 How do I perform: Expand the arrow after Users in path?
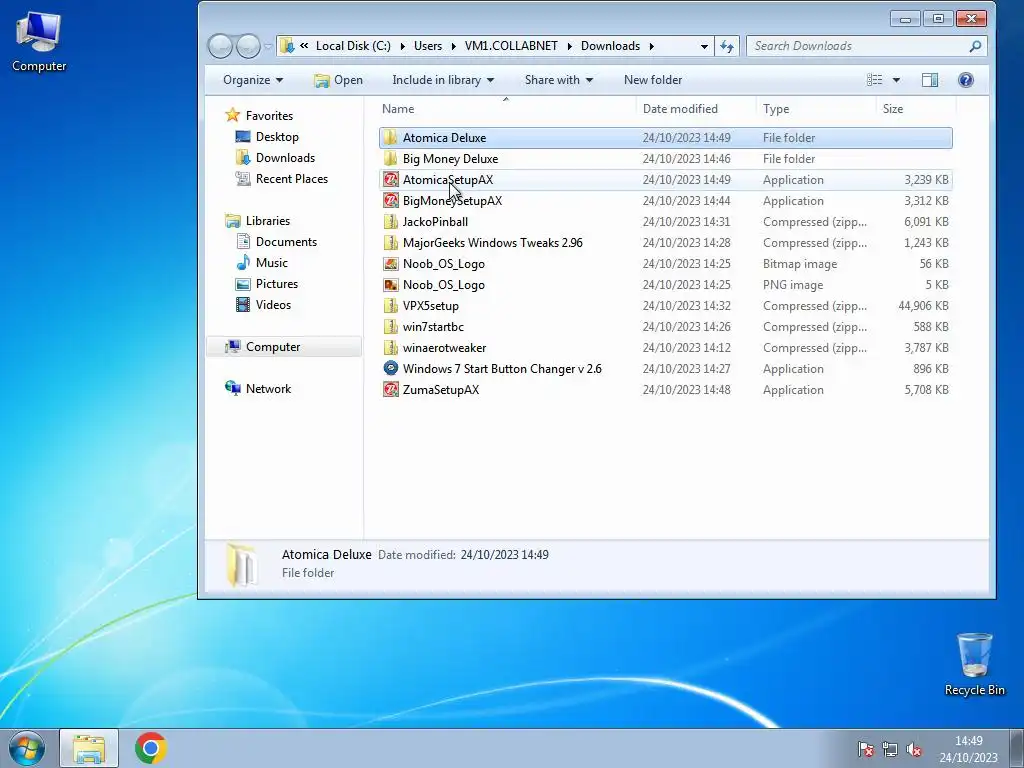[x=452, y=46]
